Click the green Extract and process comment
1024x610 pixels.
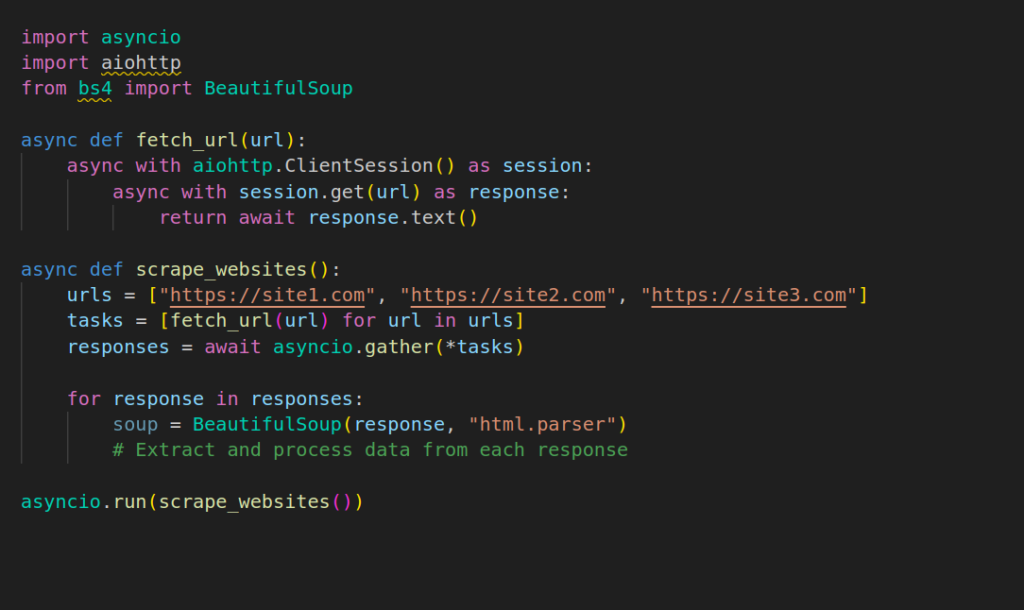pos(370,450)
